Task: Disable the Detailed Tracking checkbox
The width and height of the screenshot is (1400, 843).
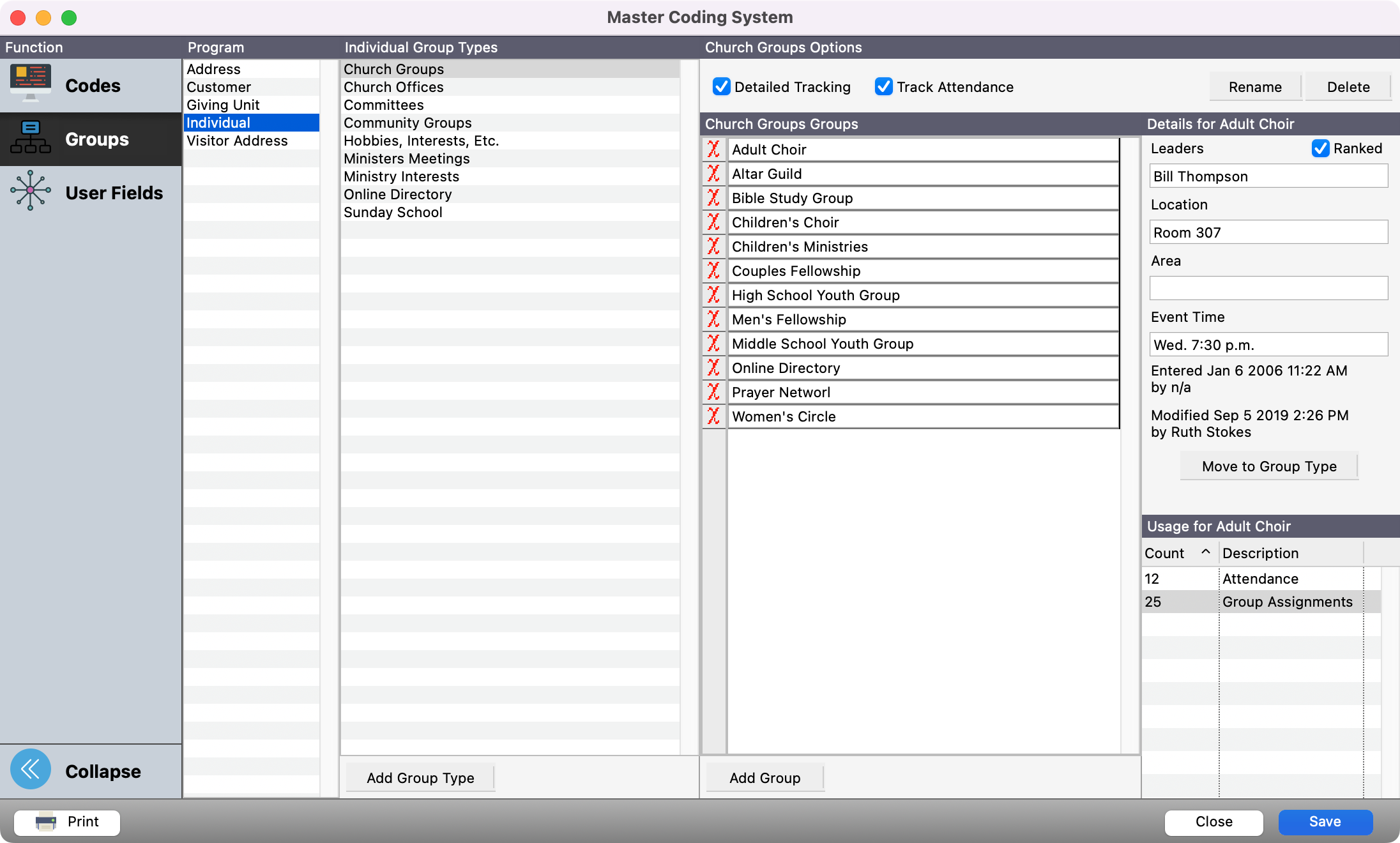Action: [x=722, y=87]
